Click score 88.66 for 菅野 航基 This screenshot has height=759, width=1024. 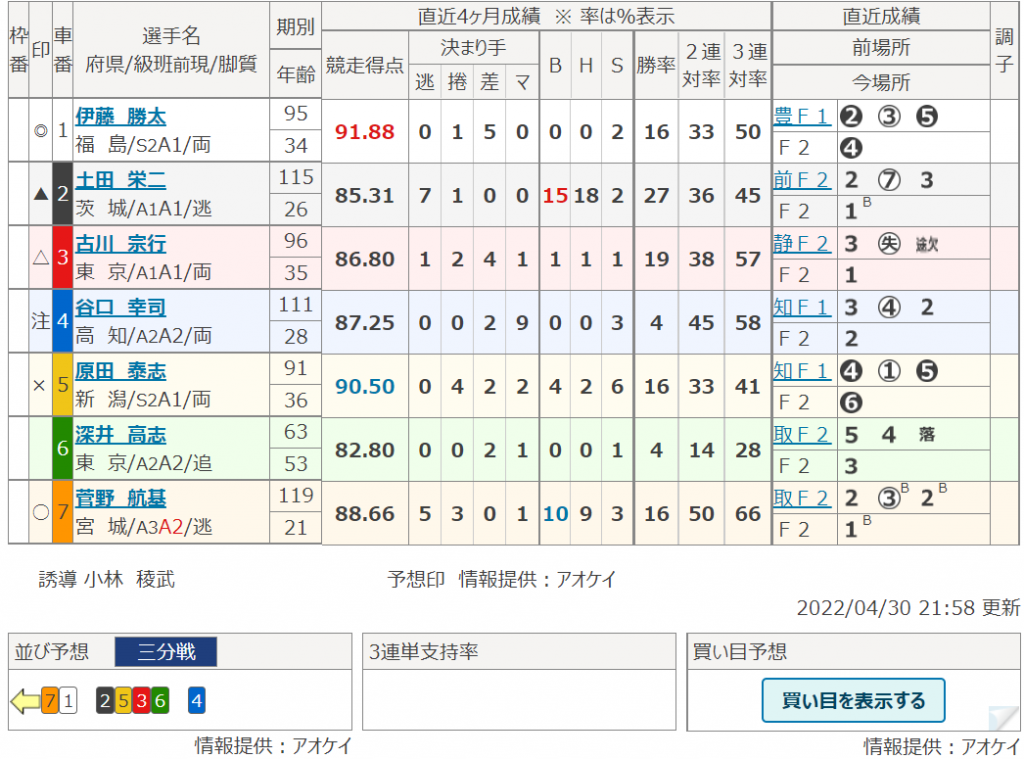[x=364, y=513]
